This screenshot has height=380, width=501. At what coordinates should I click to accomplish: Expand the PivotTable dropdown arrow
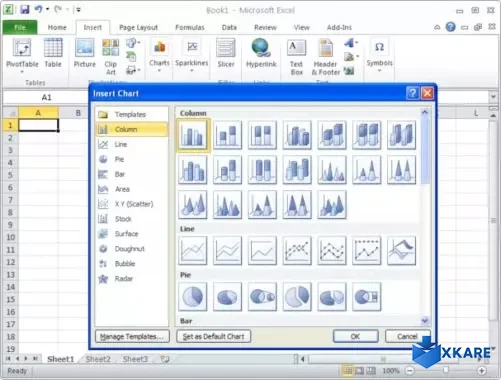(22, 72)
